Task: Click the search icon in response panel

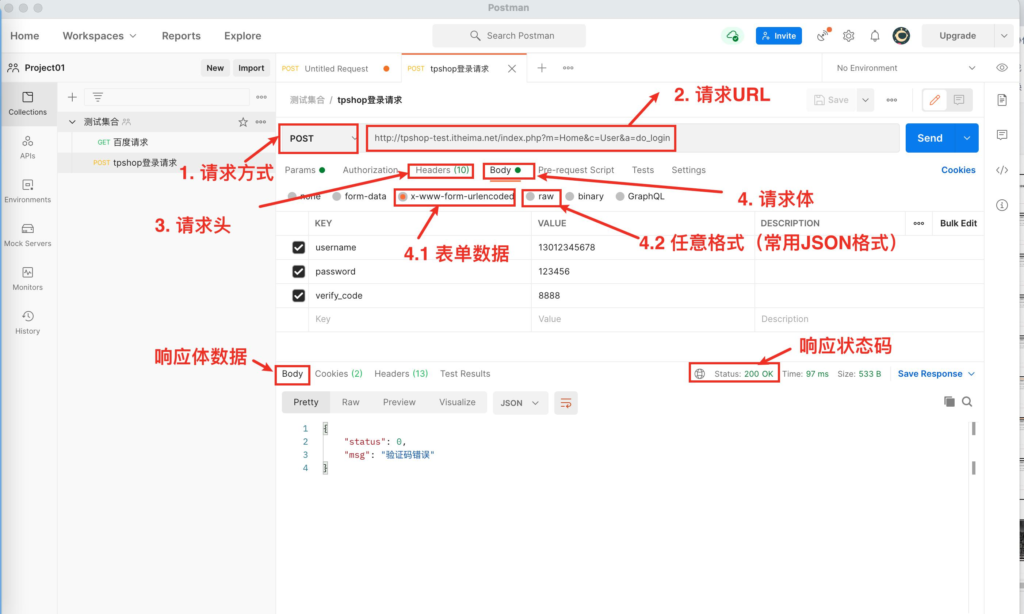Action: click(967, 402)
